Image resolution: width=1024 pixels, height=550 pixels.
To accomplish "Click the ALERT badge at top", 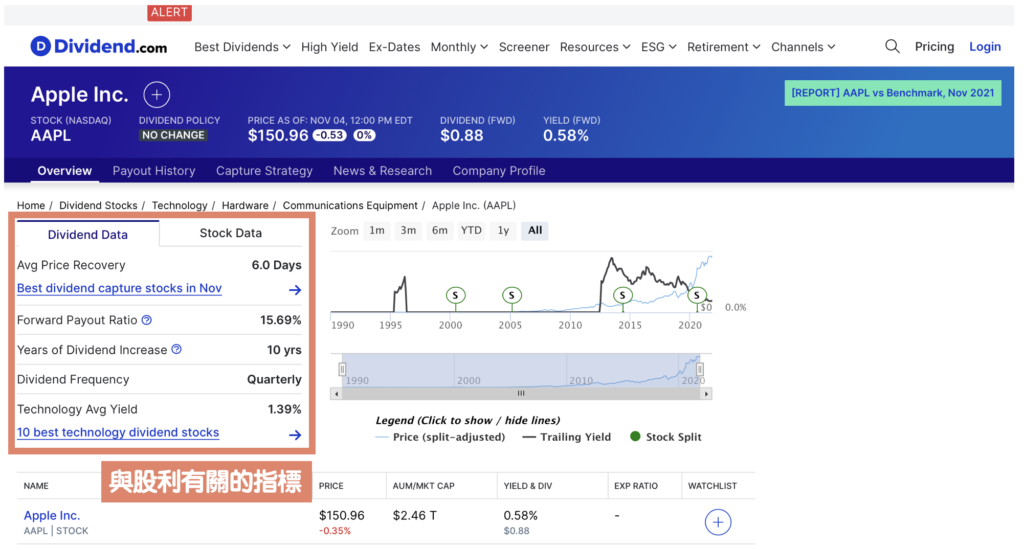I will (x=169, y=12).
